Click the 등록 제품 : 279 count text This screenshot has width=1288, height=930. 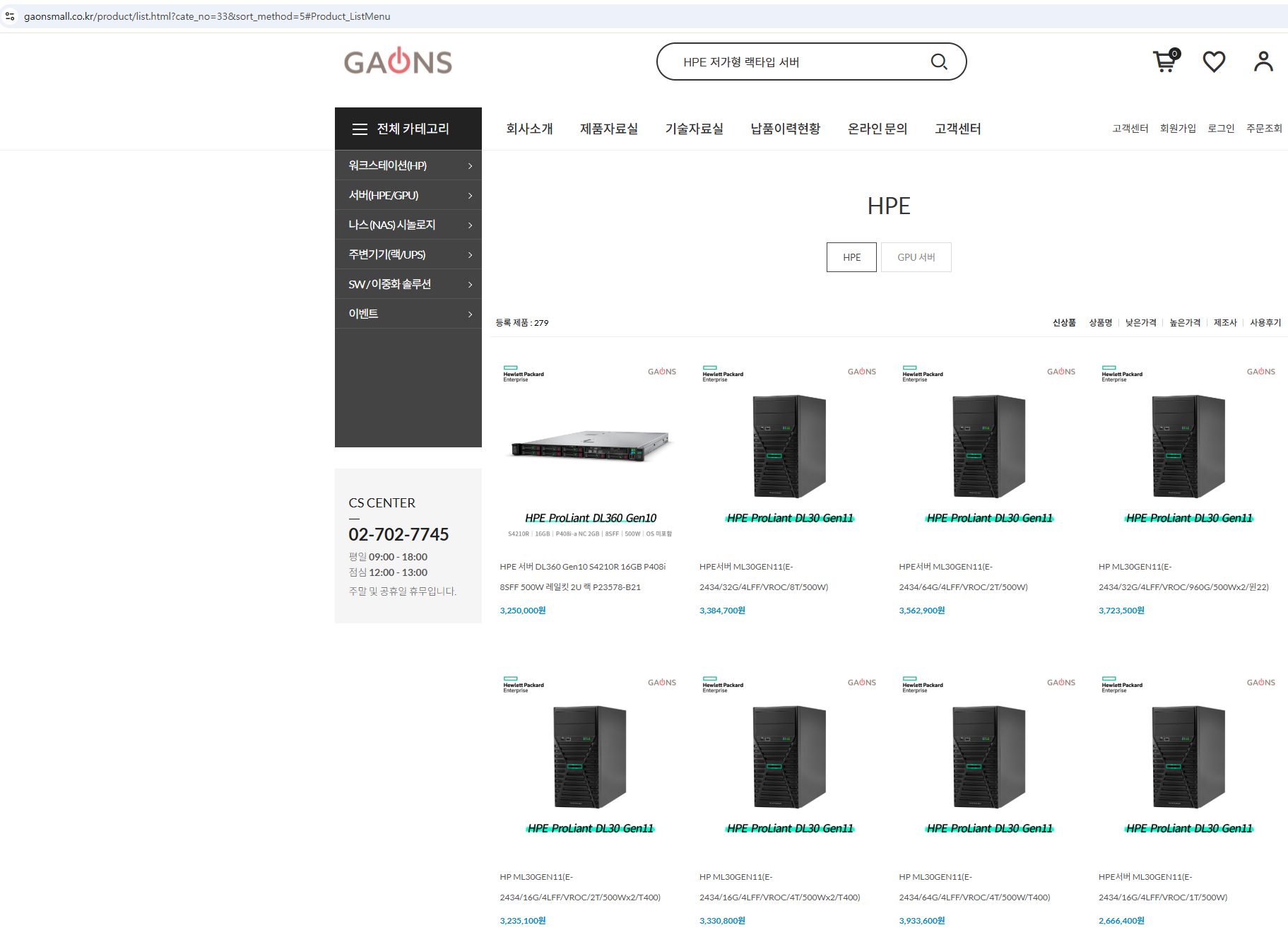pos(522,323)
